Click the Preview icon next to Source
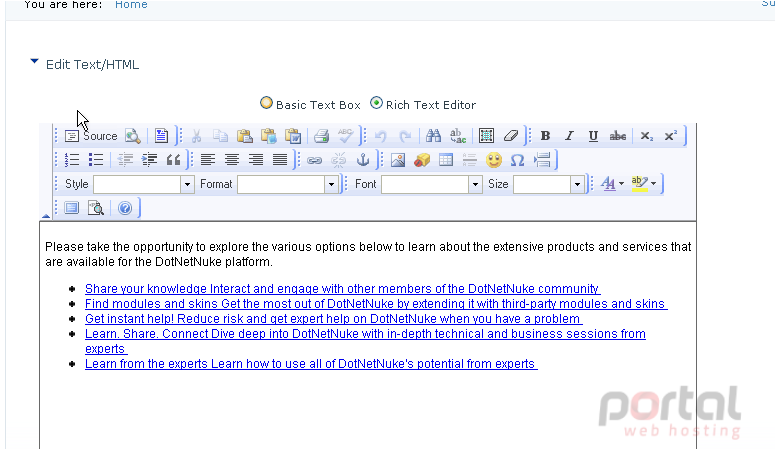776x450 pixels. (133, 136)
